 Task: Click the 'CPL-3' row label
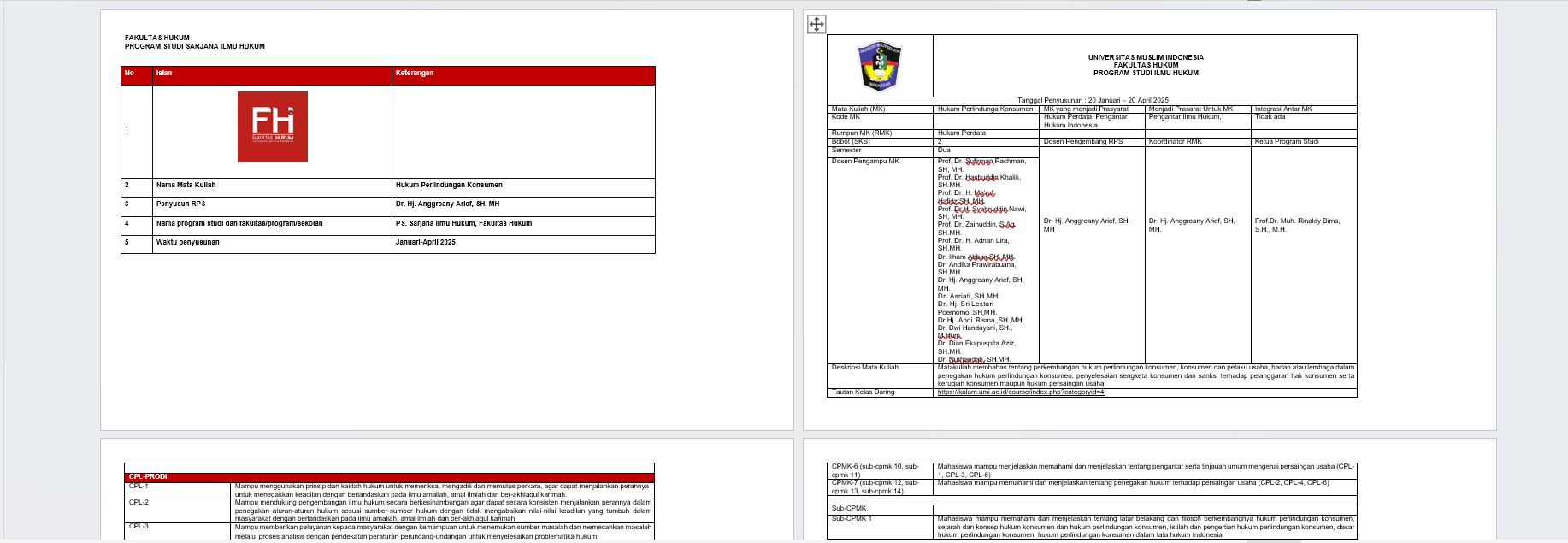pos(139,527)
